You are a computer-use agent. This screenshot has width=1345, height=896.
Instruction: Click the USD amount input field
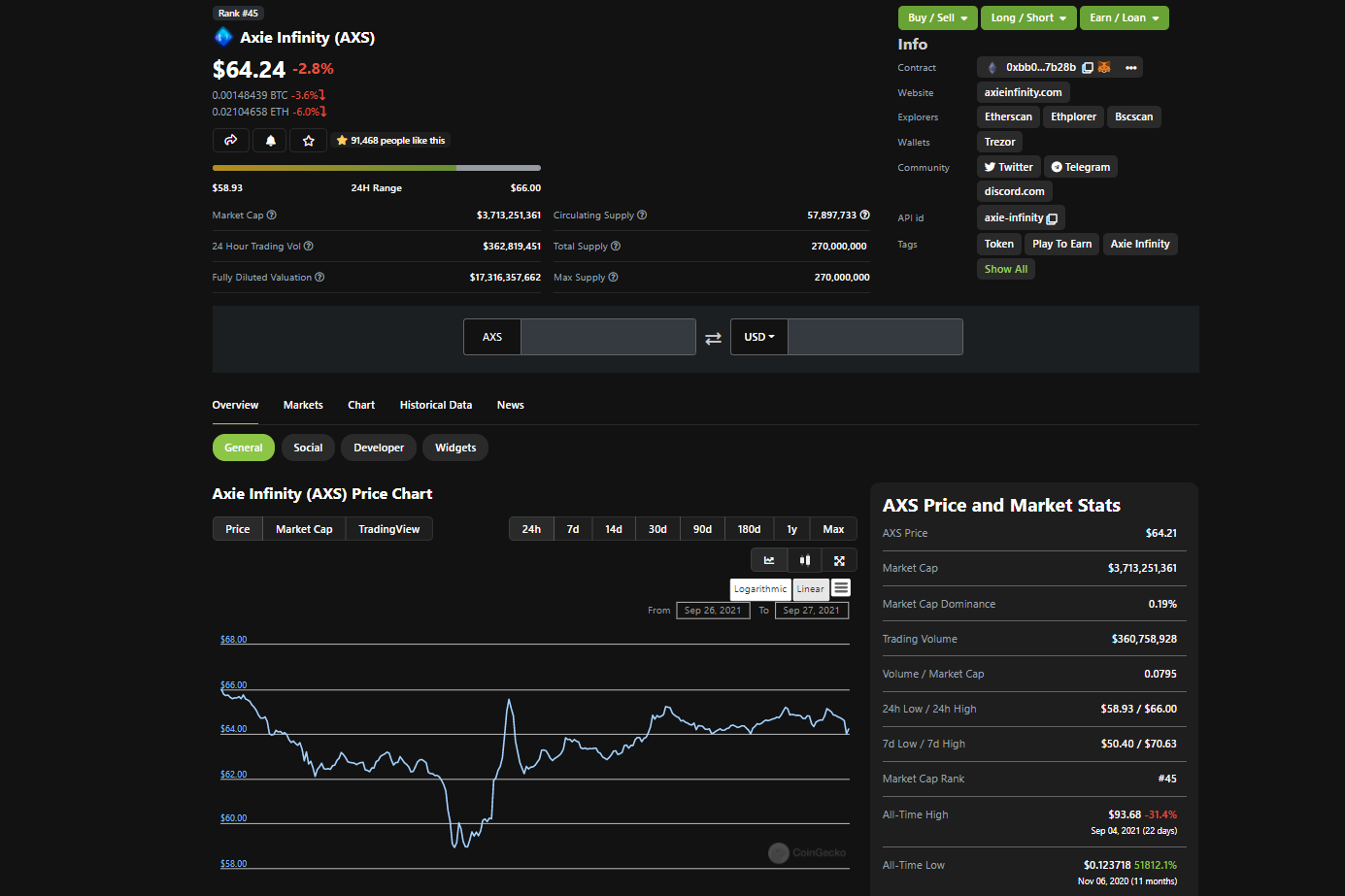875,337
